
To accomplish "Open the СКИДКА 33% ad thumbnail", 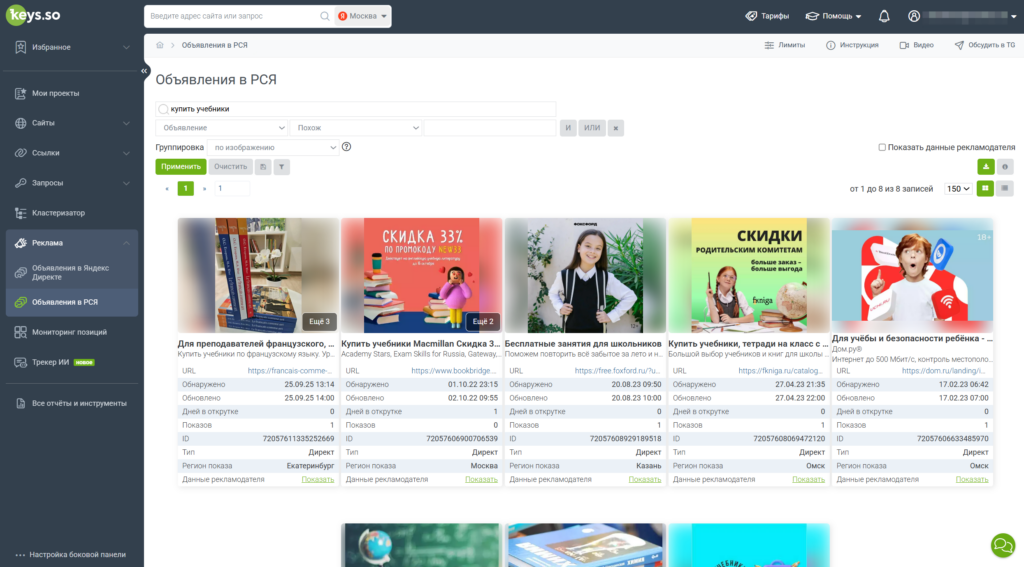I will point(421,276).
